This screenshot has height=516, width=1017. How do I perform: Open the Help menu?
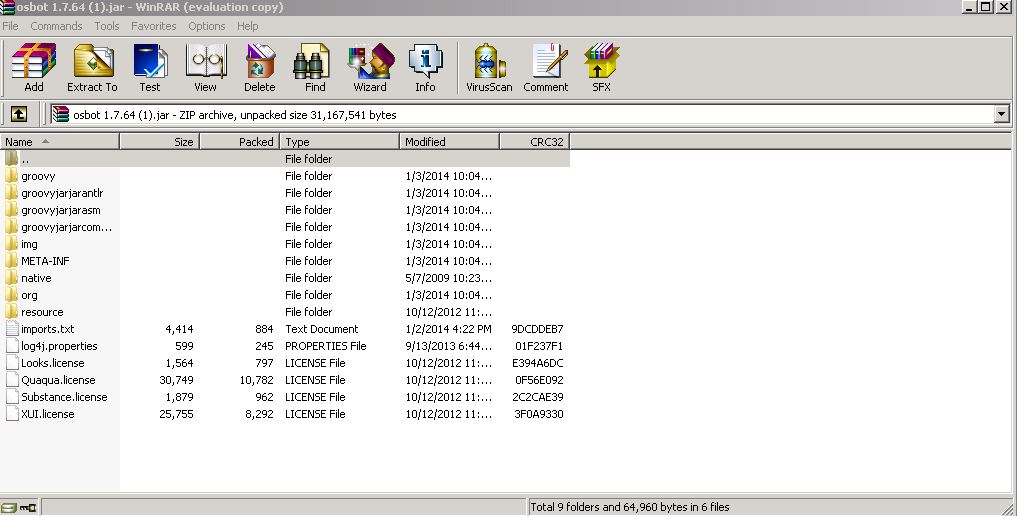point(247,26)
